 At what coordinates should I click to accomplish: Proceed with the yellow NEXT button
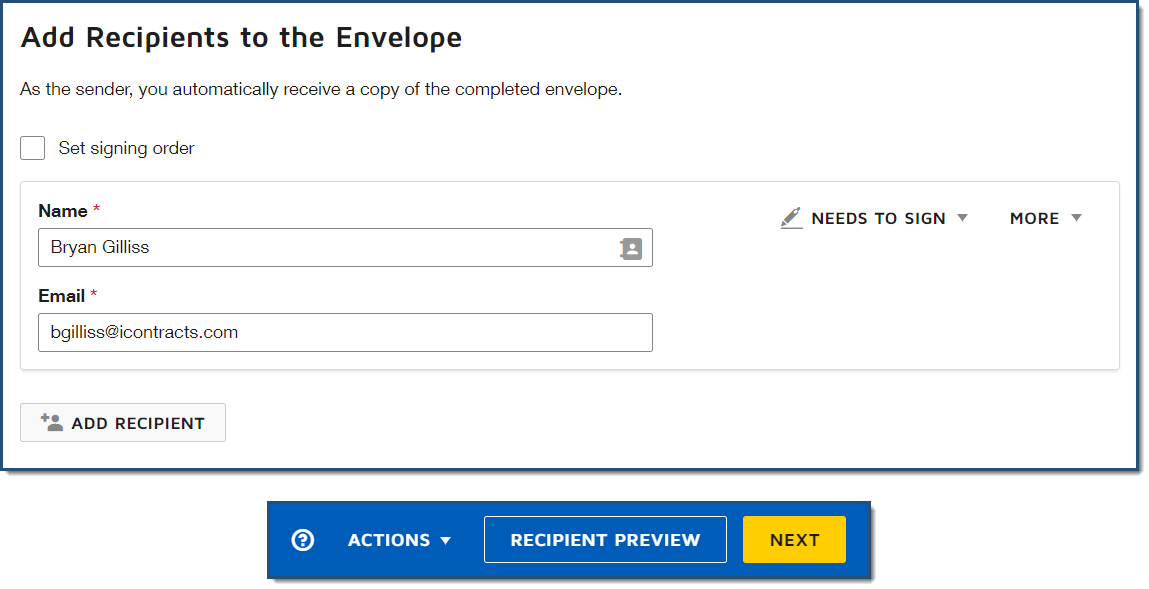click(x=794, y=540)
